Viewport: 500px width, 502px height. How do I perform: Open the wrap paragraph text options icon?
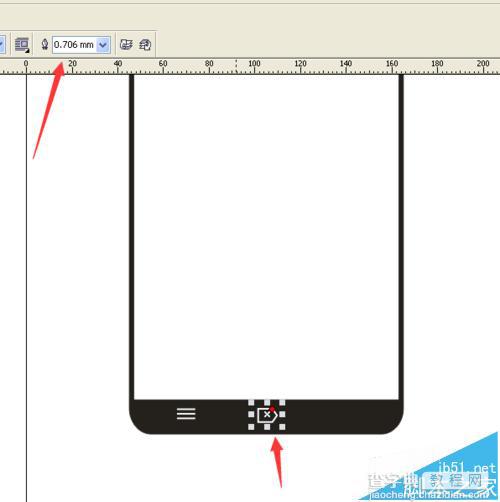[22, 45]
